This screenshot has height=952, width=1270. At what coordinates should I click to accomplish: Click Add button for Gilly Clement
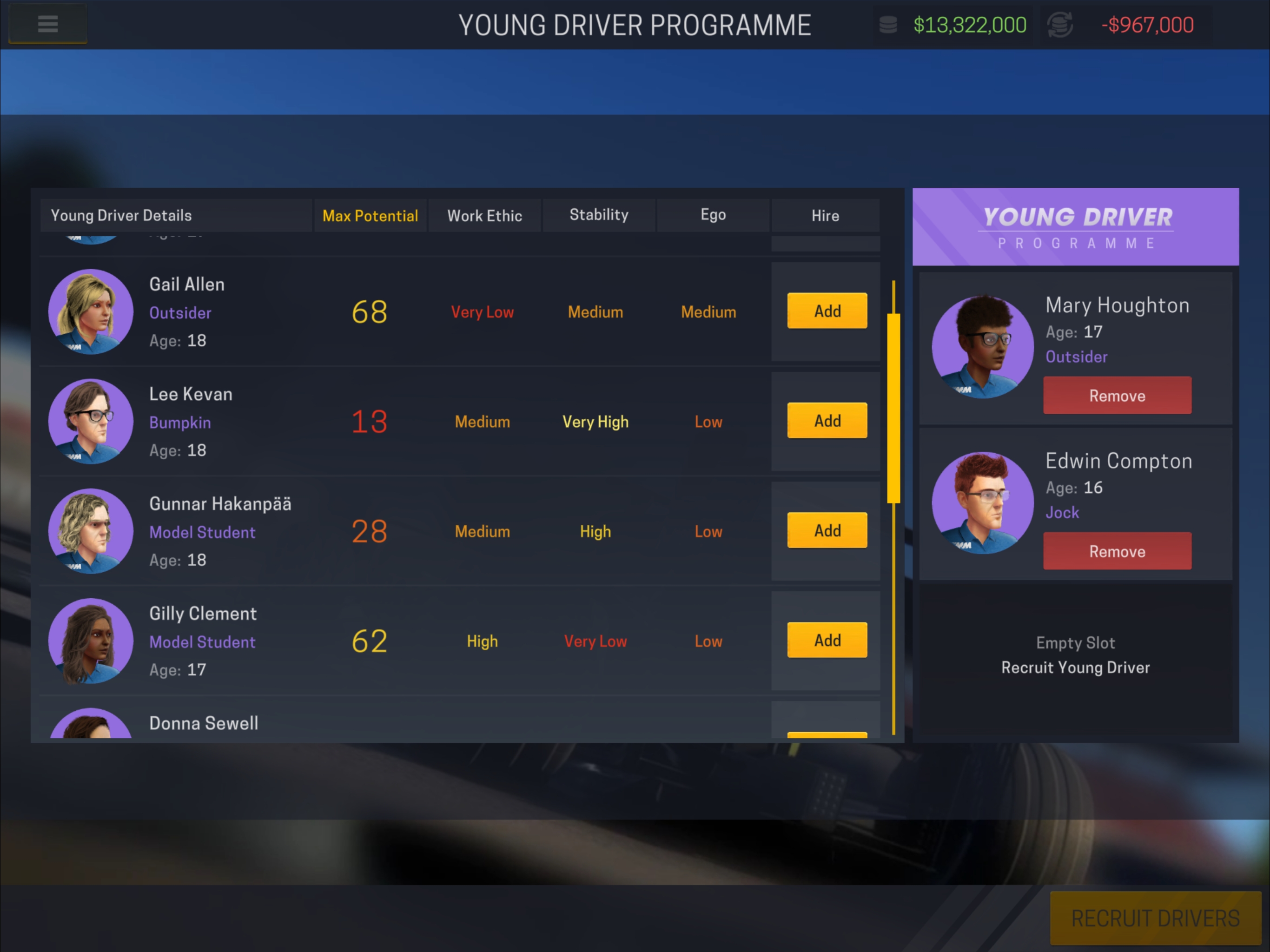(826, 641)
